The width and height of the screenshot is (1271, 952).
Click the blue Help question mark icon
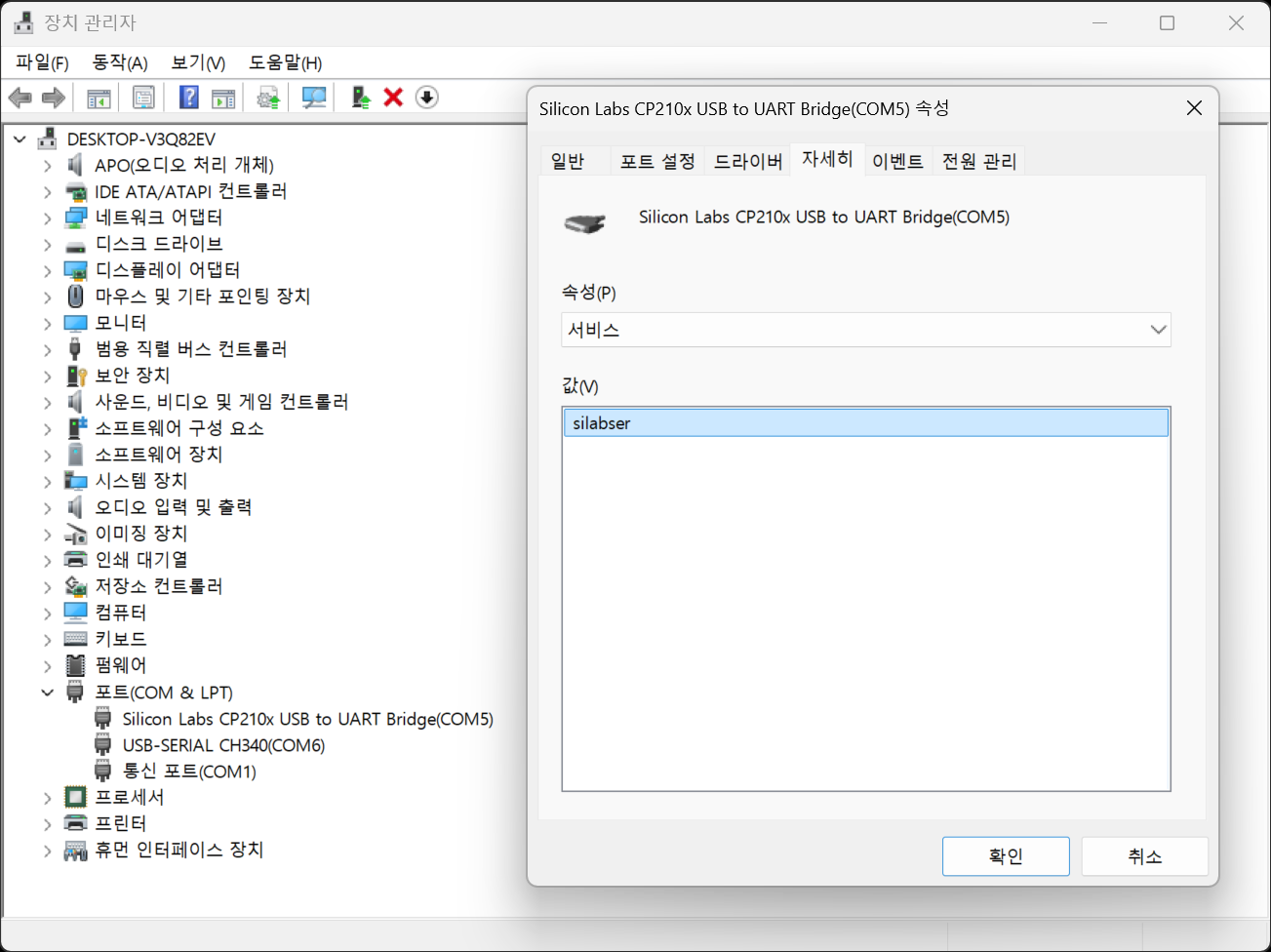[x=189, y=98]
